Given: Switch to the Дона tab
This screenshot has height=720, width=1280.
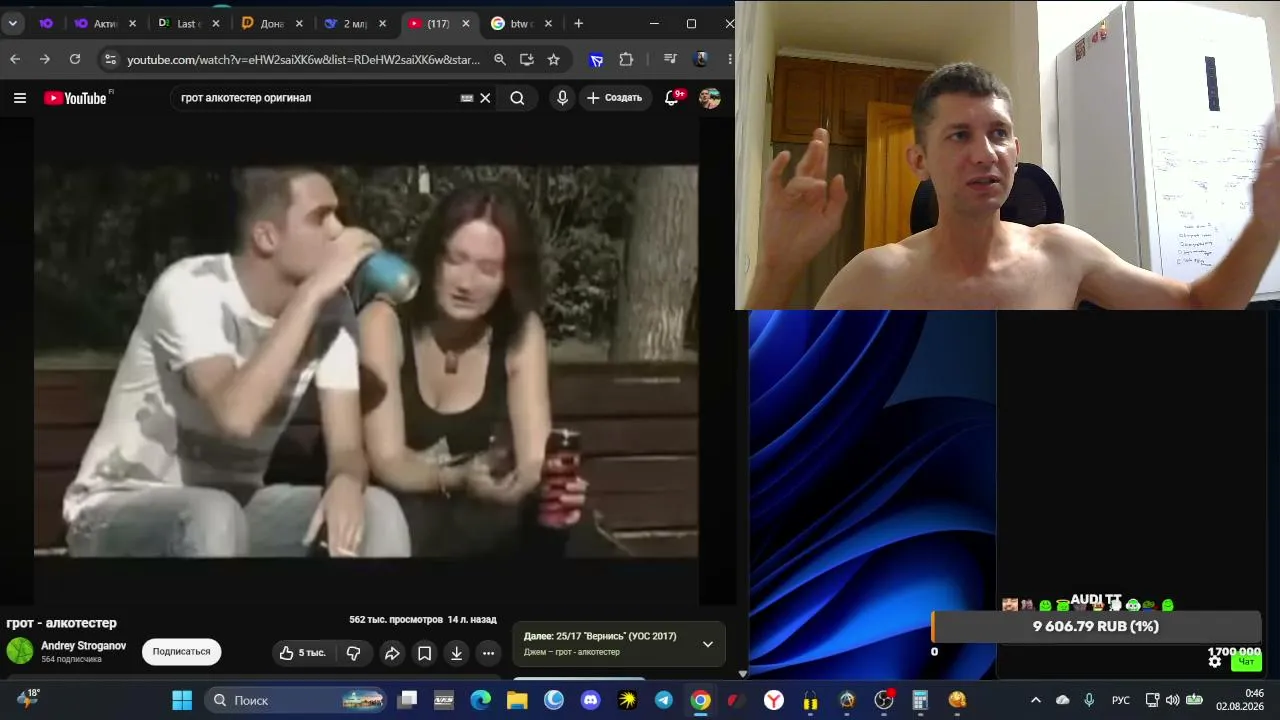Looking at the screenshot, I should point(270,24).
